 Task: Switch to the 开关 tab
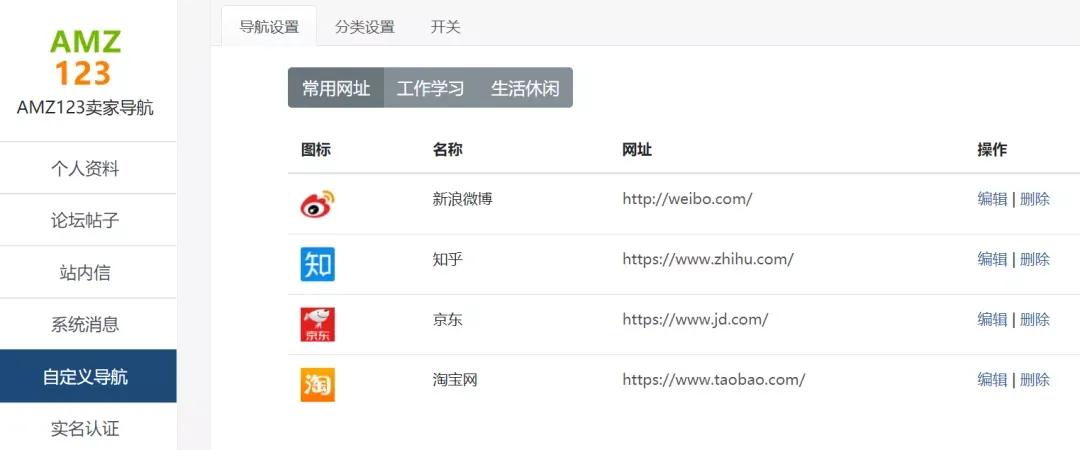tap(446, 28)
